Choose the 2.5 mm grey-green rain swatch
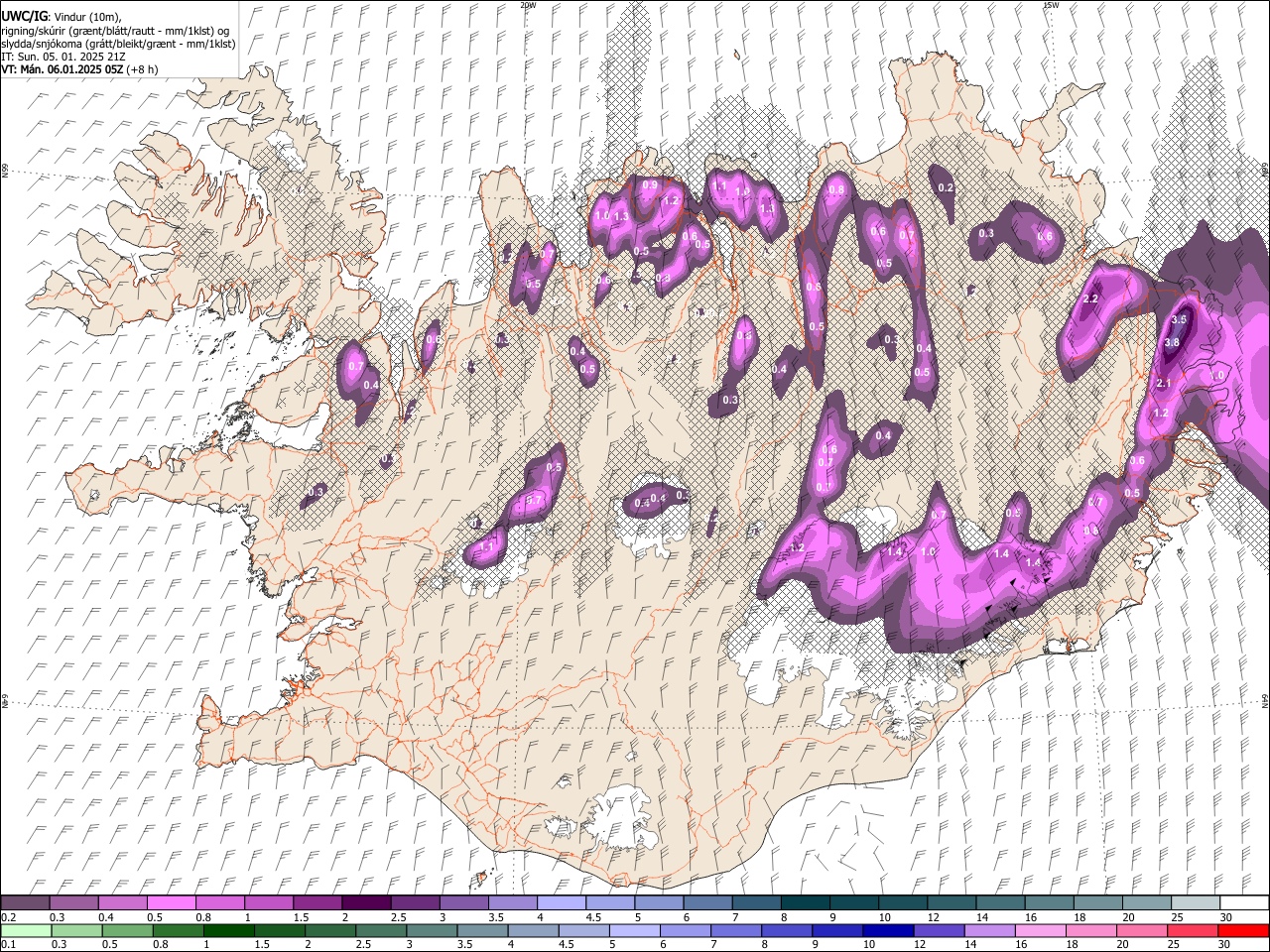Image resolution: width=1270 pixels, height=952 pixels. click(x=381, y=931)
